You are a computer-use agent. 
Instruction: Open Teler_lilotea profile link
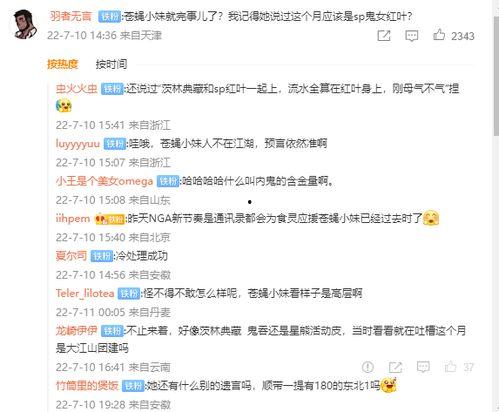click(85, 293)
